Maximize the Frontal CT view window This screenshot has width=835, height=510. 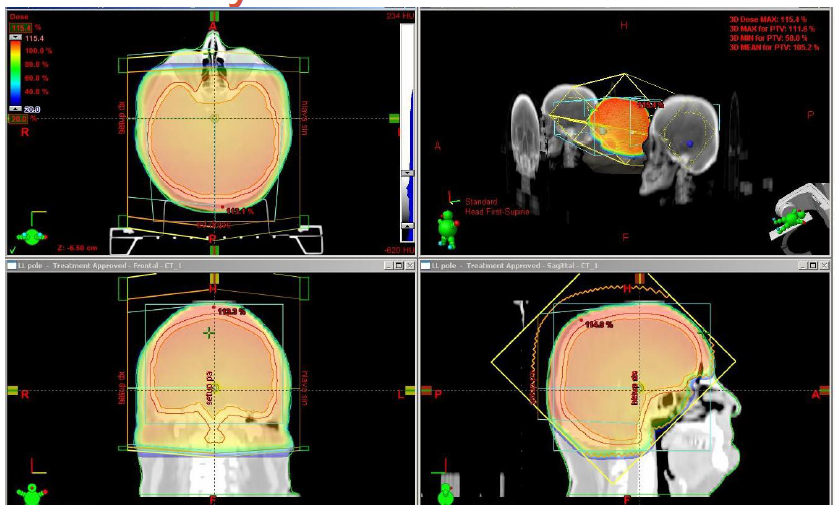pyautogui.click(x=398, y=266)
